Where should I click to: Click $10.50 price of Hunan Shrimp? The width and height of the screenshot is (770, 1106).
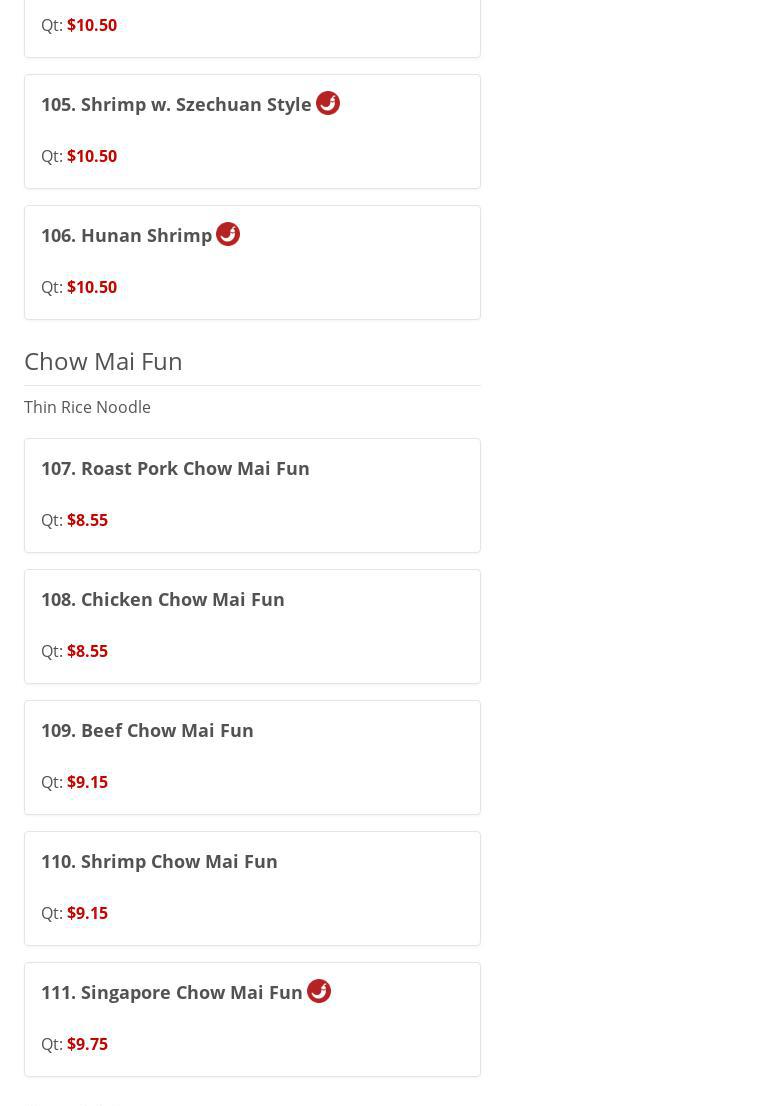pyautogui.click(x=92, y=287)
